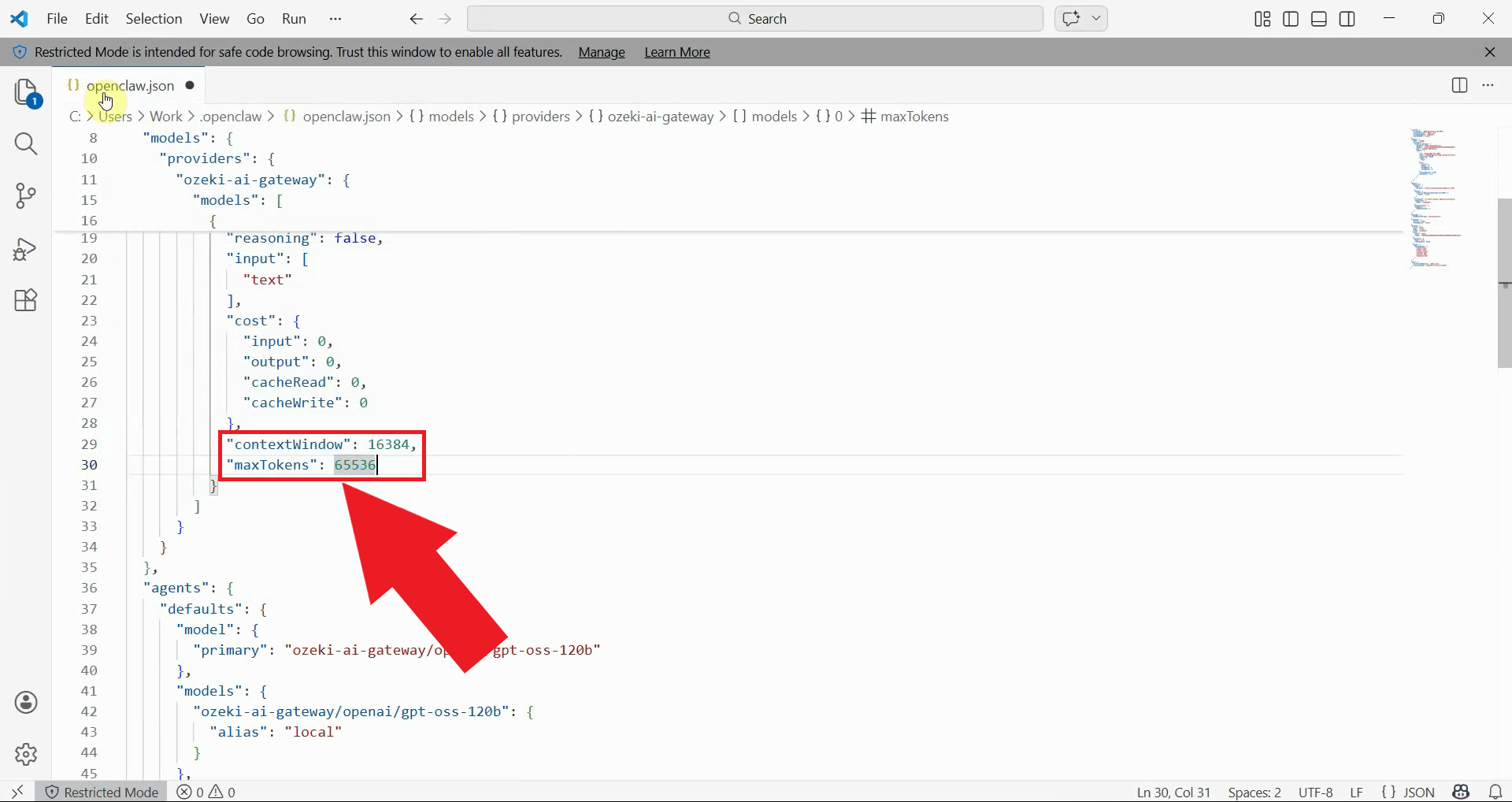The width and height of the screenshot is (1512, 802).
Task: Click the Learn More link
Action: [x=677, y=52]
